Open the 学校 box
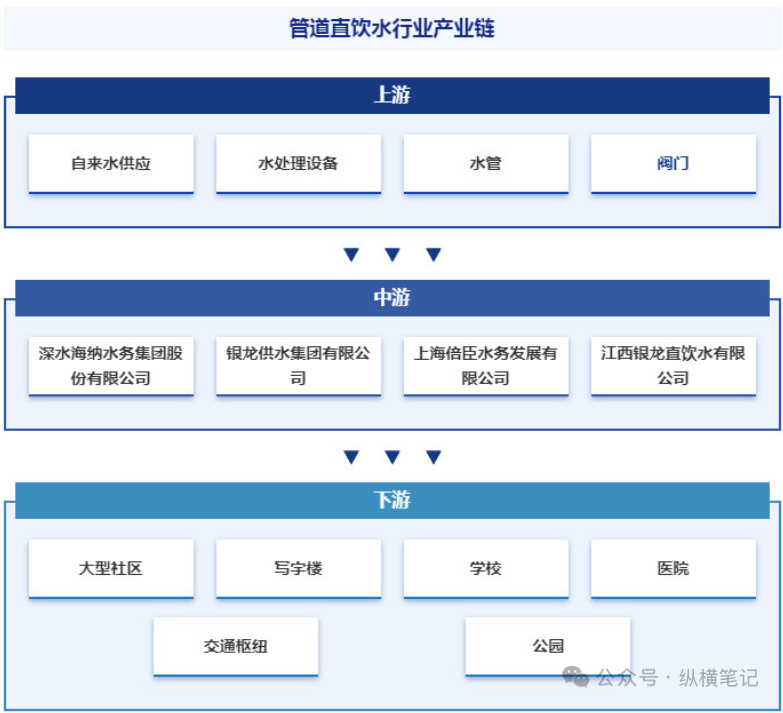Viewport: 783px width, 713px height. click(486, 568)
